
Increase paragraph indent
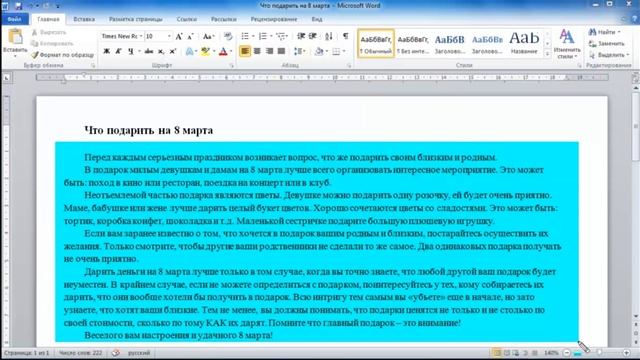[x=313, y=36]
